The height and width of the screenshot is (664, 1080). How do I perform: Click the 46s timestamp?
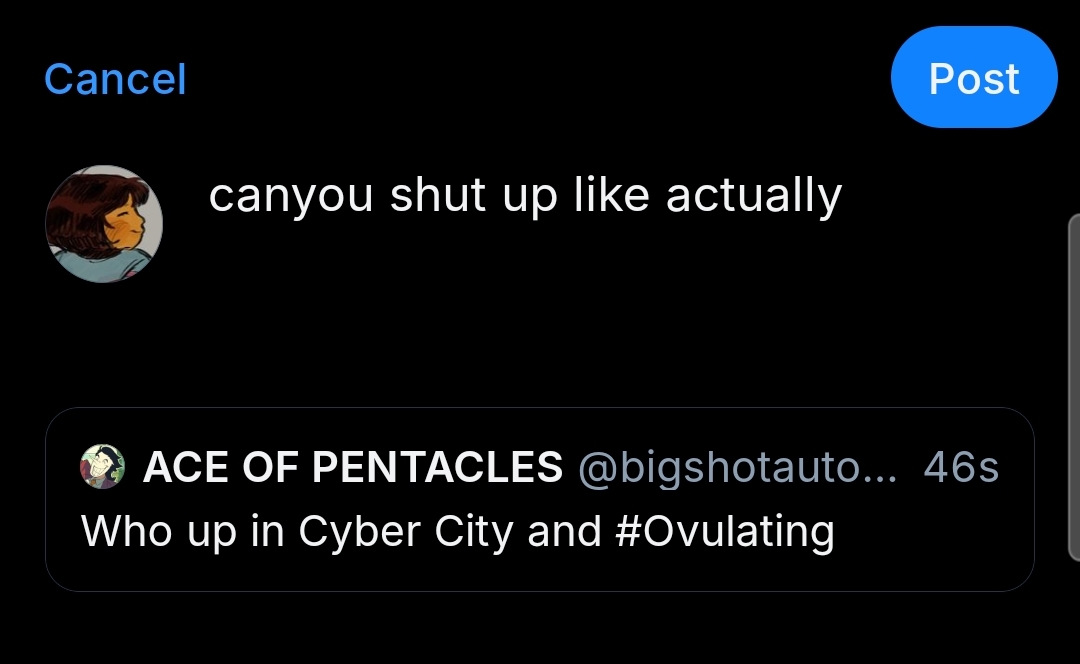tap(960, 467)
